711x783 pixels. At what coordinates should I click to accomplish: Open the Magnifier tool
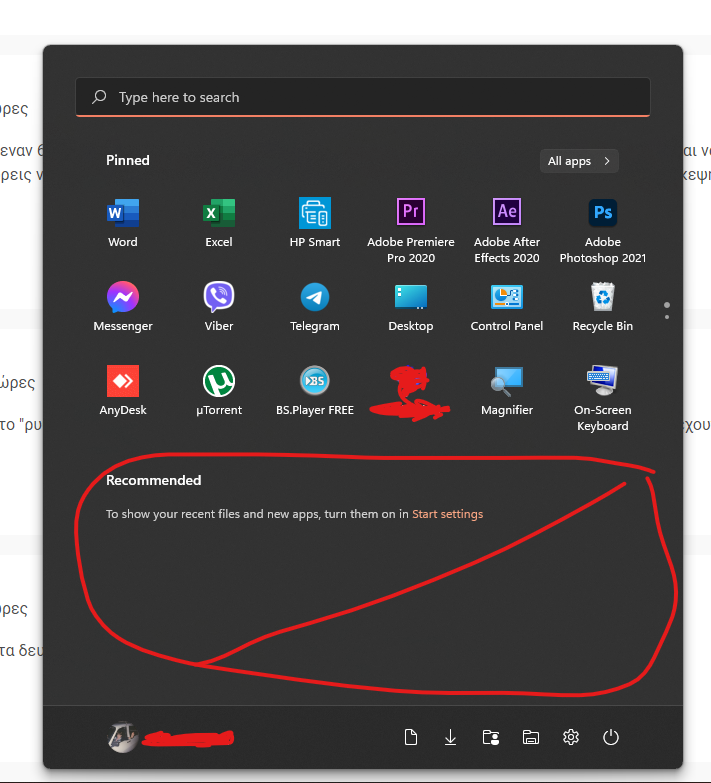coord(507,391)
